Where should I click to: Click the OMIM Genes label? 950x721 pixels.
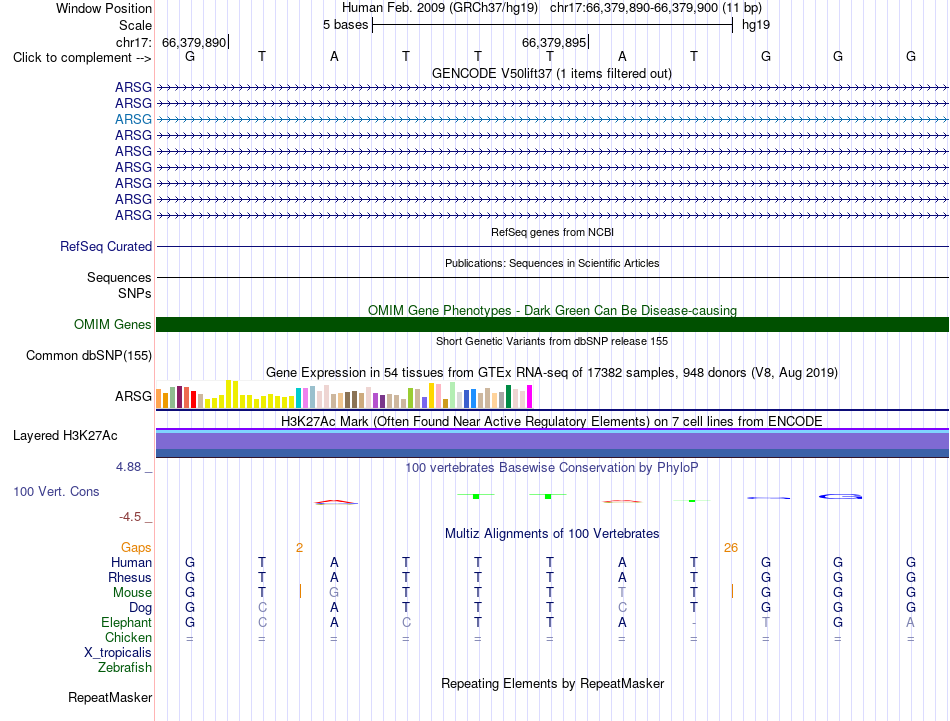pos(112,324)
